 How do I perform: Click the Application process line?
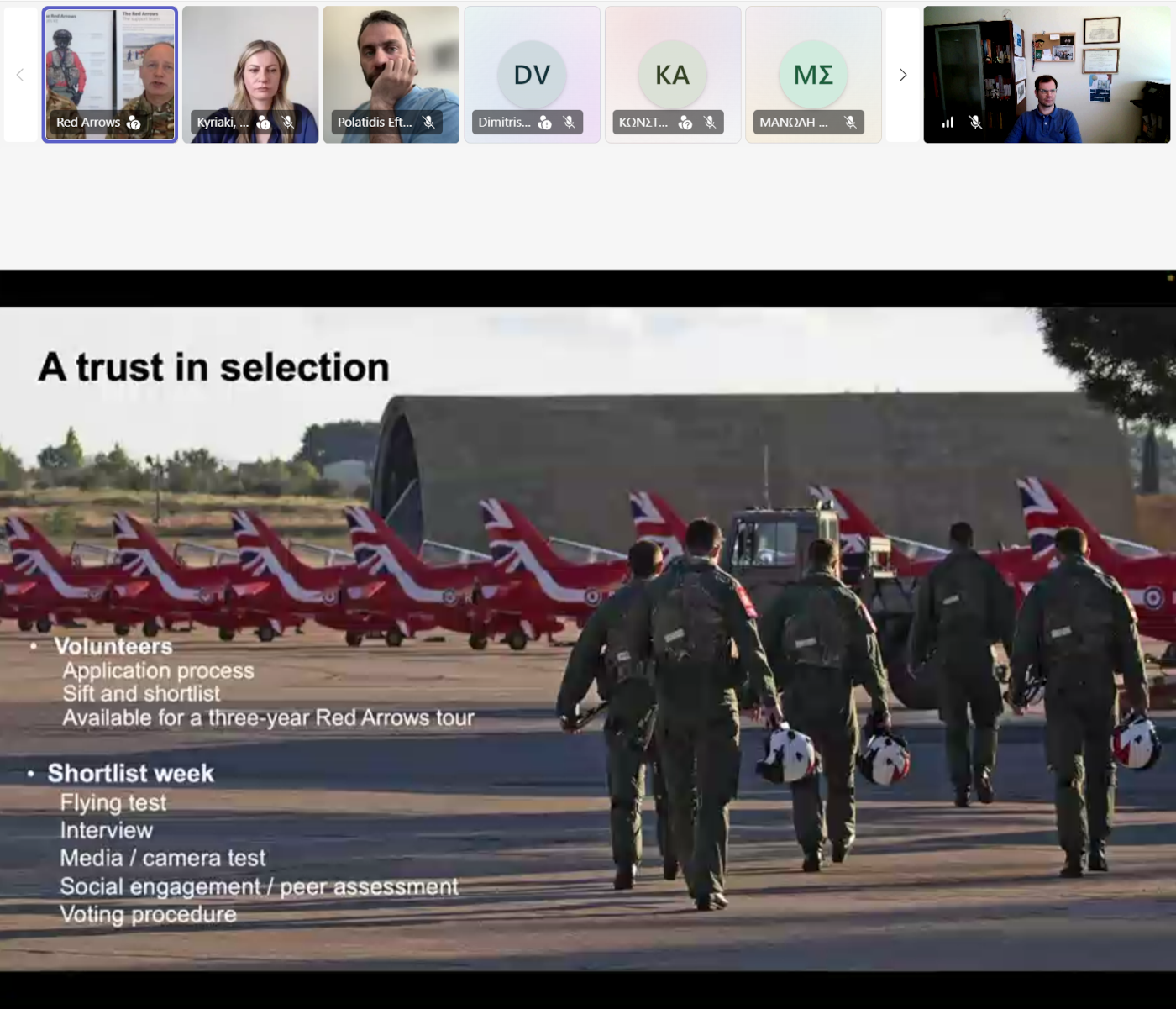158,670
